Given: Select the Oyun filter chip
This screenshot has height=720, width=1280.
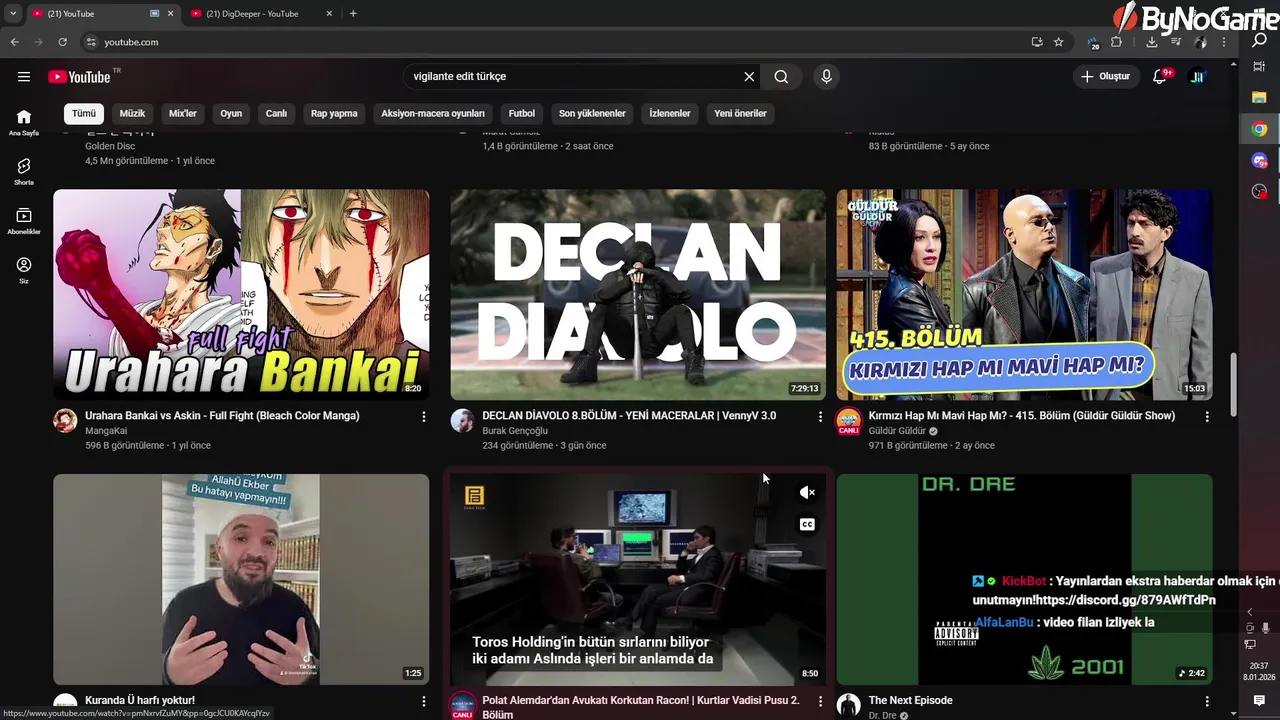Looking at the screenshot, I should coord(231,114).
